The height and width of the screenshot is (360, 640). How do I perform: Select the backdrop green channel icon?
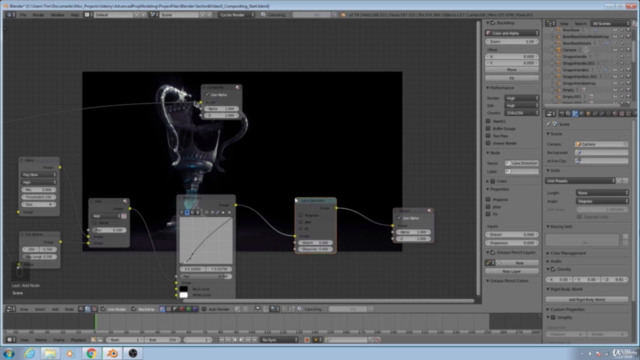click(x=189, y=309)
